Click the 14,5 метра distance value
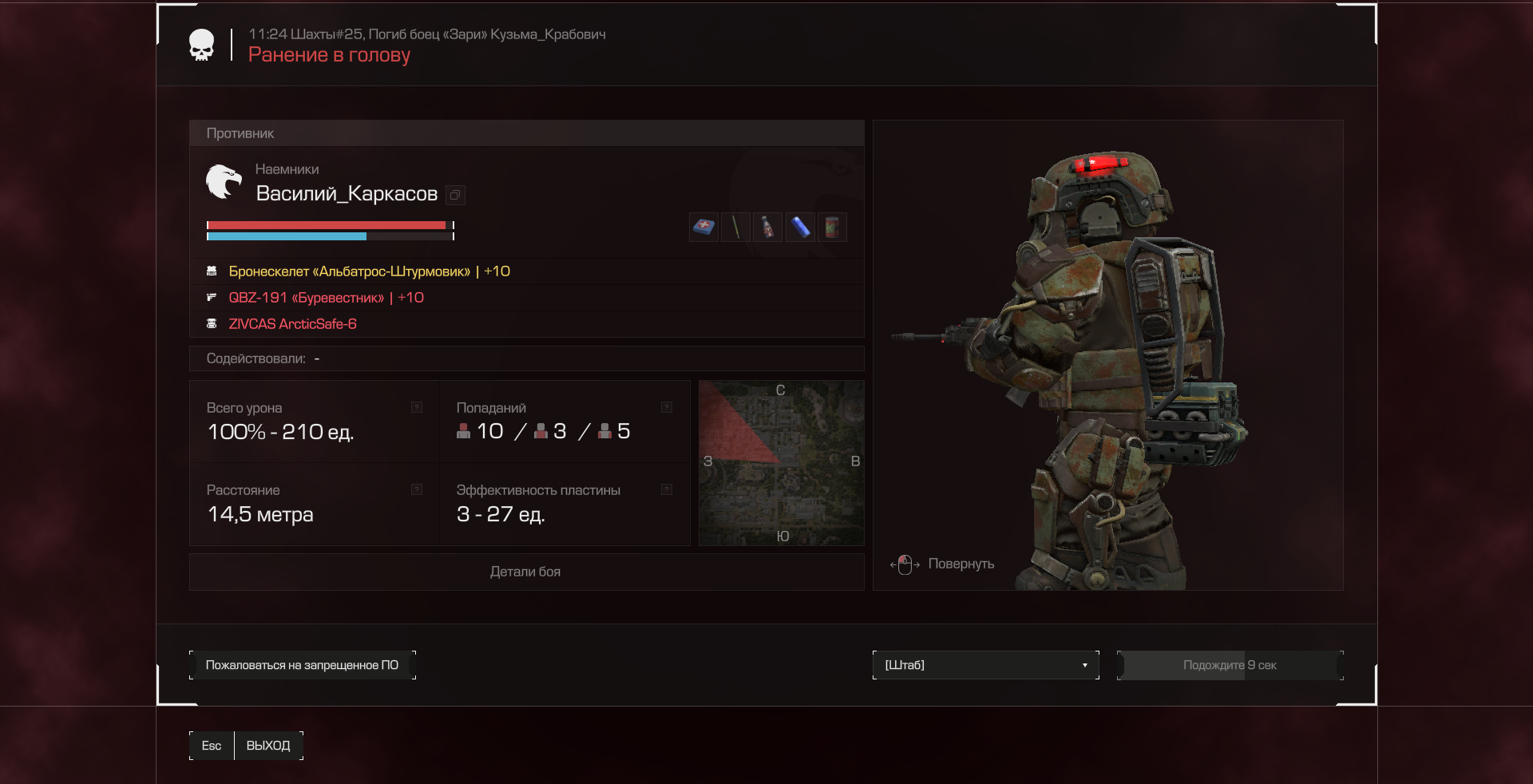The height and width of the screenshot is (784, 1533). (x=260, y=514)
